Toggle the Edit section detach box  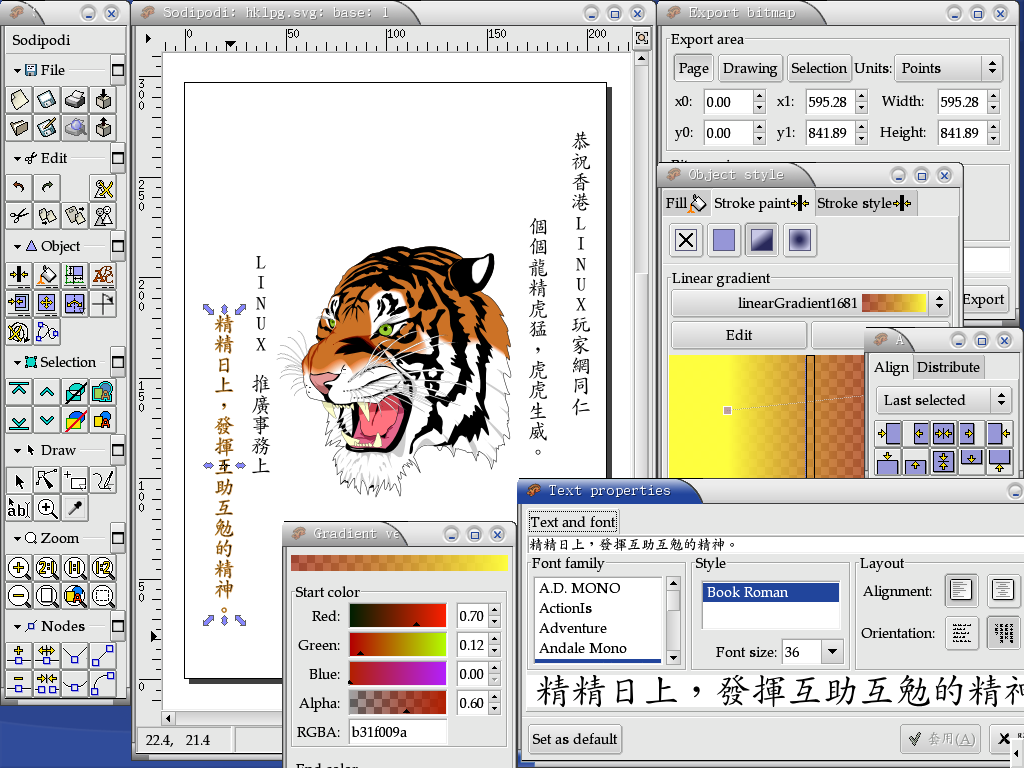tap(118, 158)
